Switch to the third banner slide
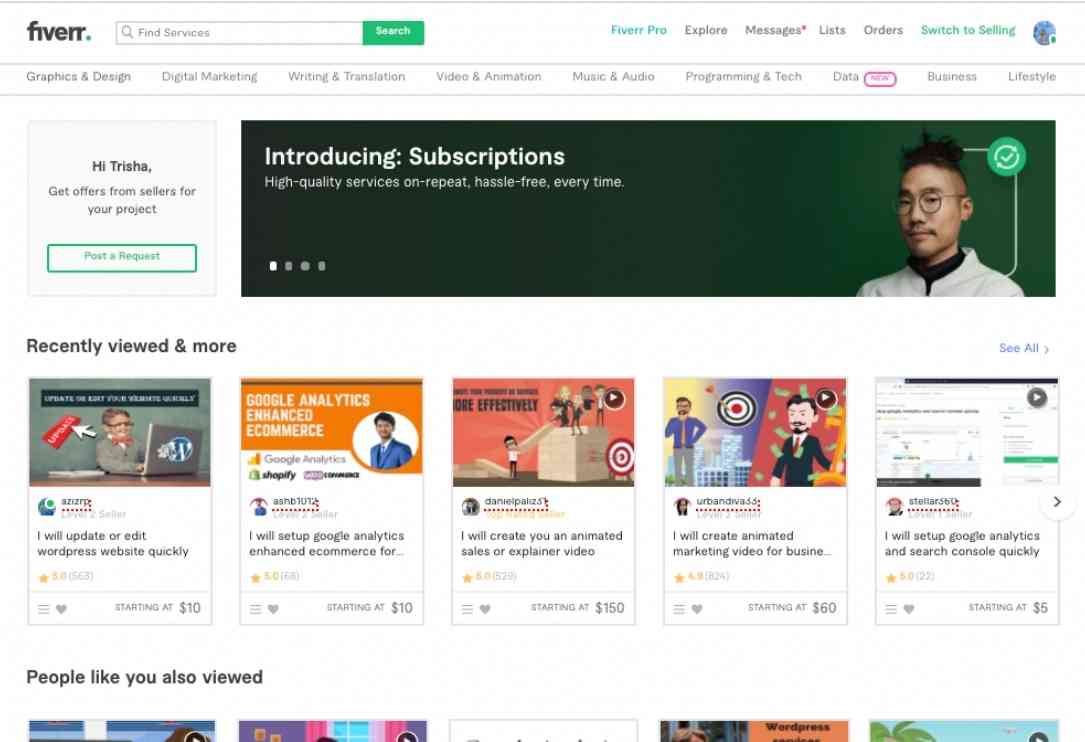 point(305,266)
